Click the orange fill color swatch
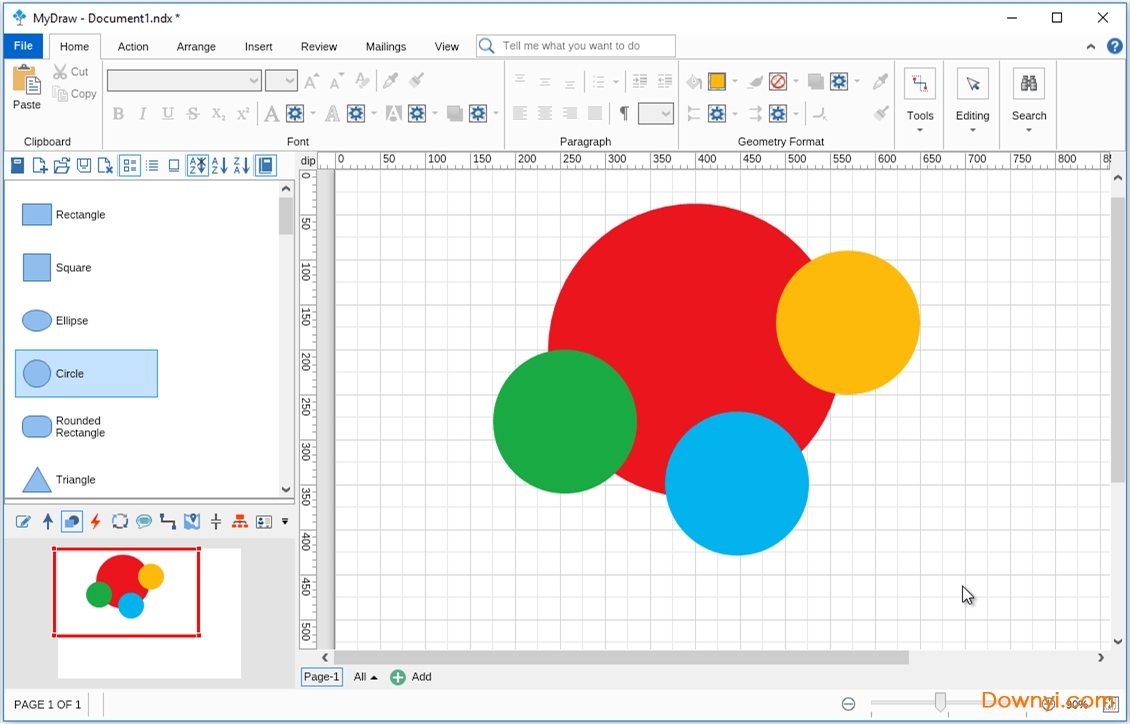The image size is (1130, 724). click(717, 82)
